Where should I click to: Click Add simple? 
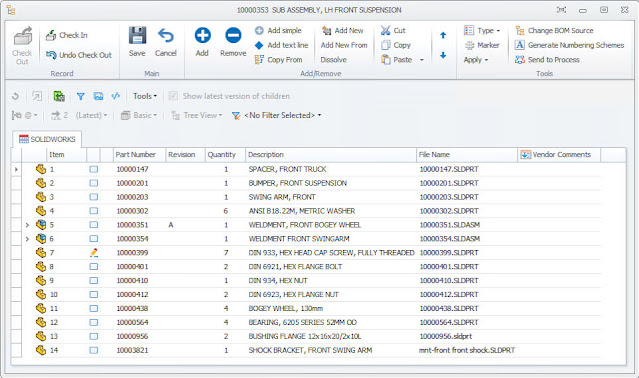click(278, 31)
